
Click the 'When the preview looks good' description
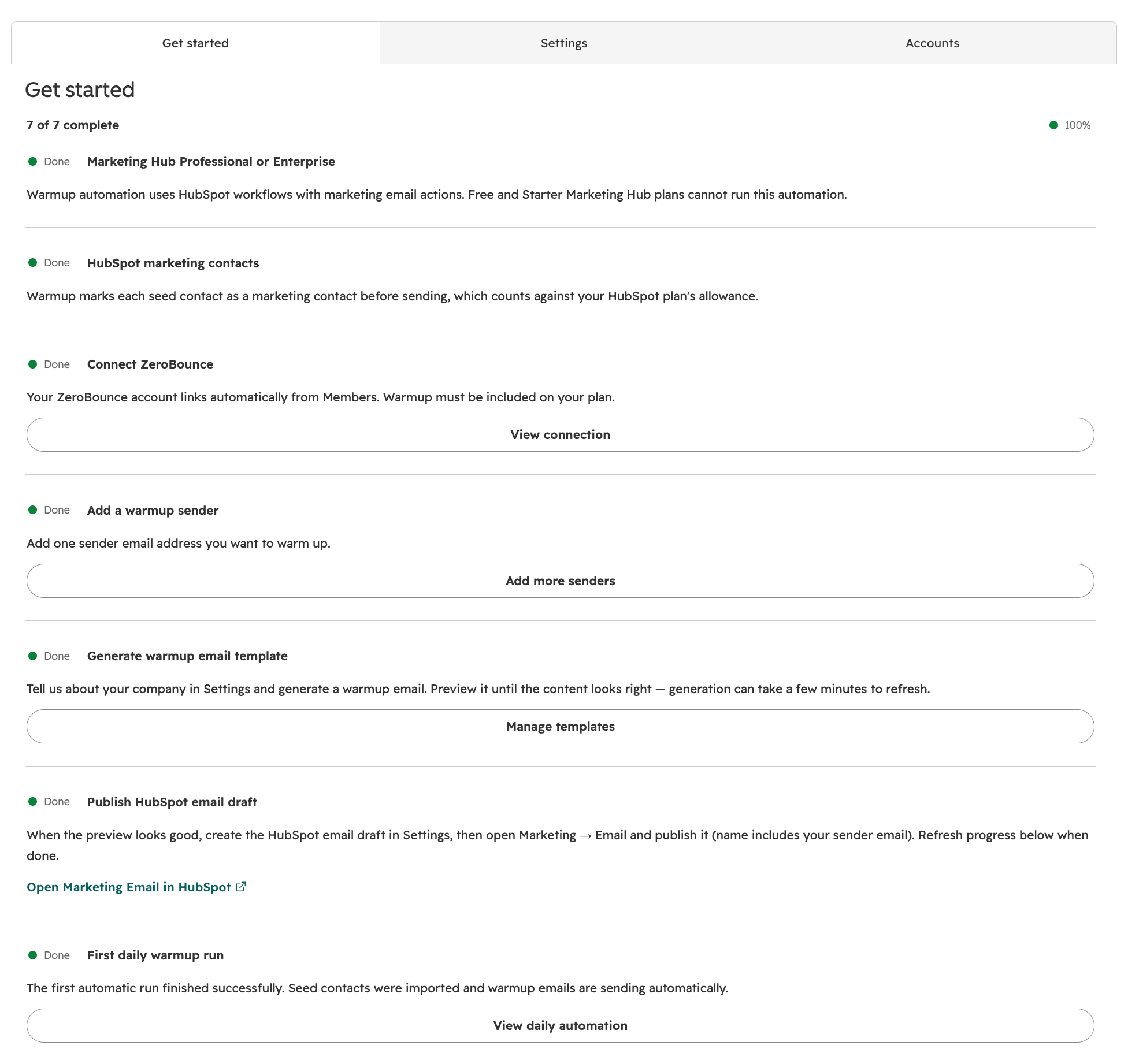[558, 846]
